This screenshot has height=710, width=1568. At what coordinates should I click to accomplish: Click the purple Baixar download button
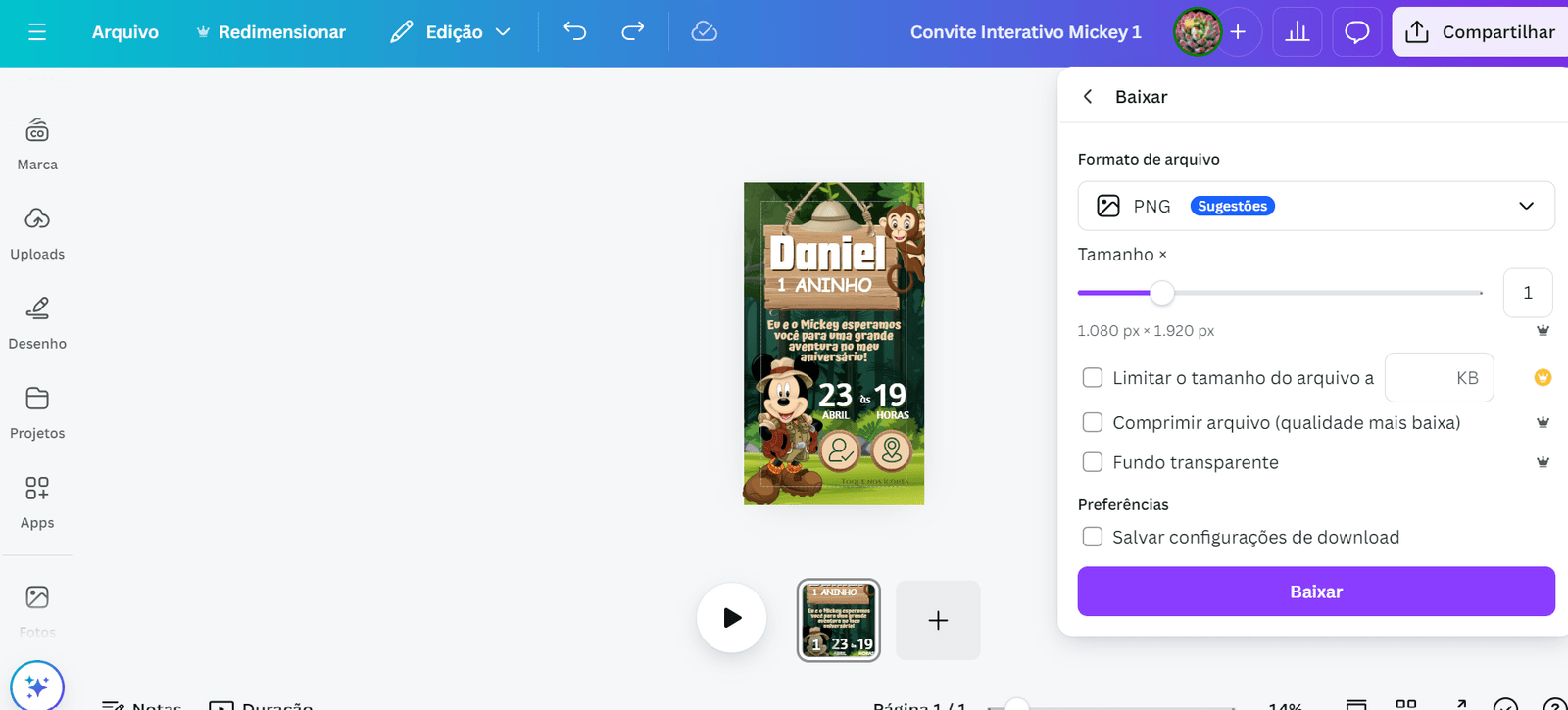[1316, 592]
